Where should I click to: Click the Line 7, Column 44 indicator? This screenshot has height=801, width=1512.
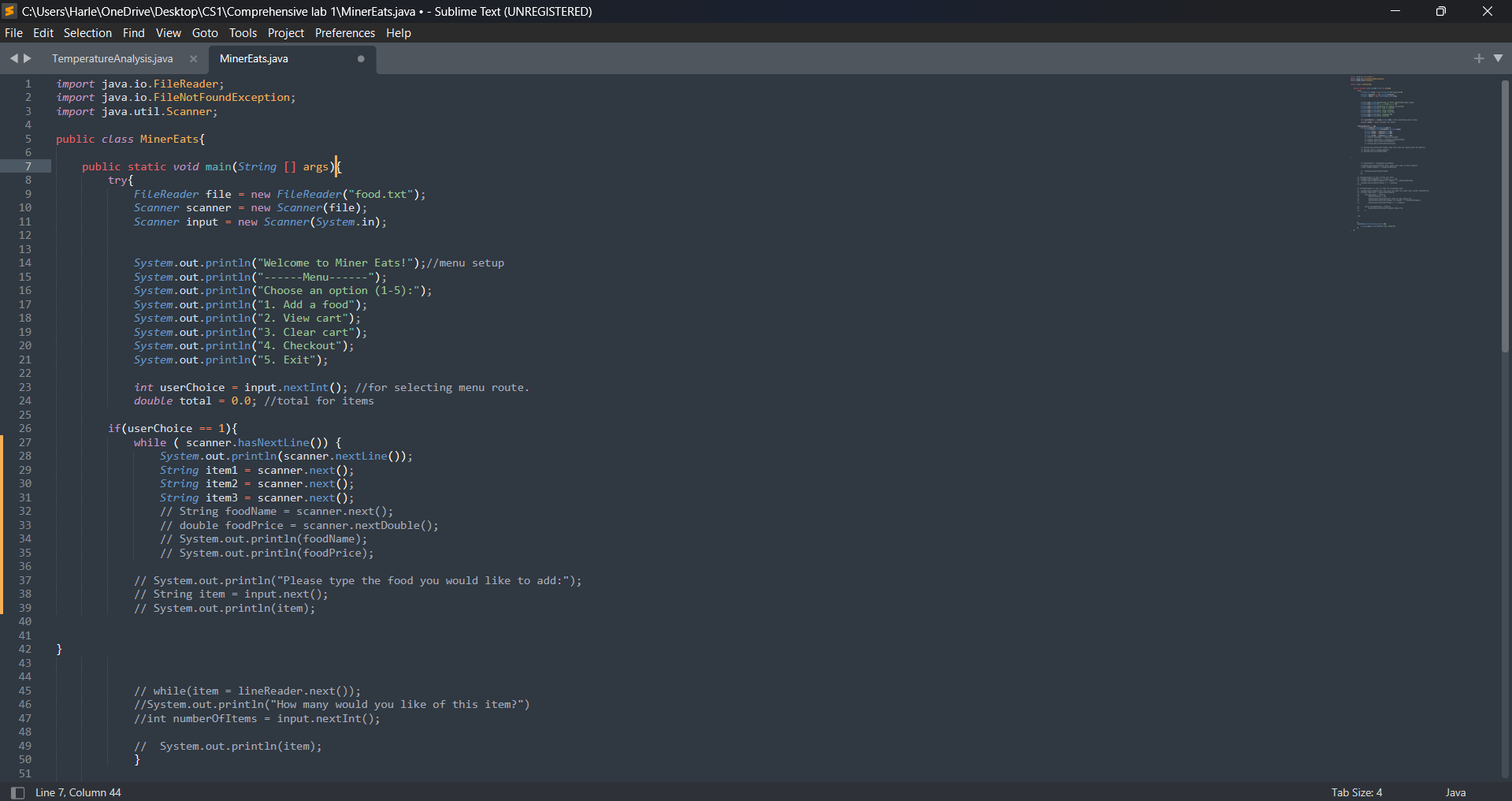coord(78,792)
